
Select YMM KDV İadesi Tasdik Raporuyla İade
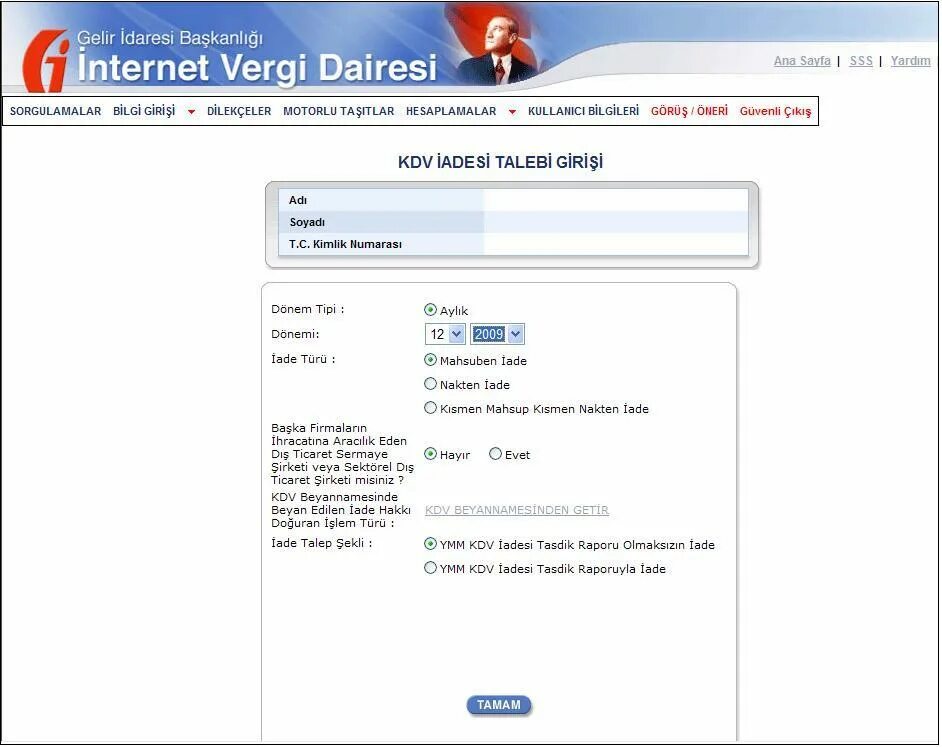[431, 569]
